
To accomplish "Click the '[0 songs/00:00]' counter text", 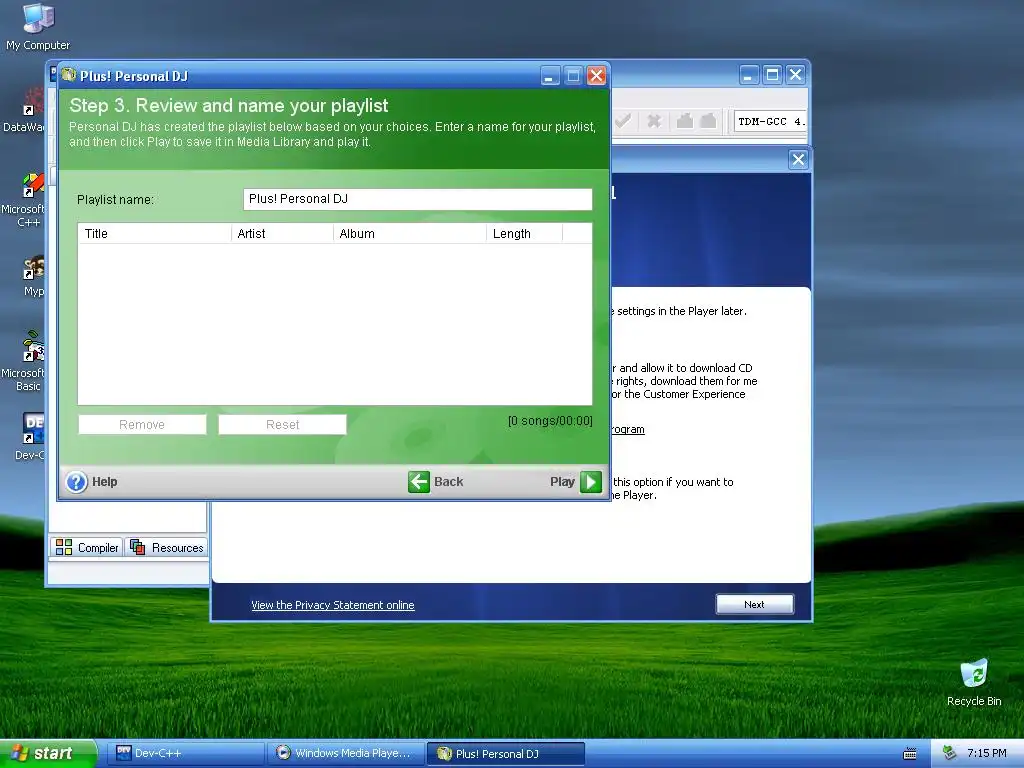I will pos(550,421).
